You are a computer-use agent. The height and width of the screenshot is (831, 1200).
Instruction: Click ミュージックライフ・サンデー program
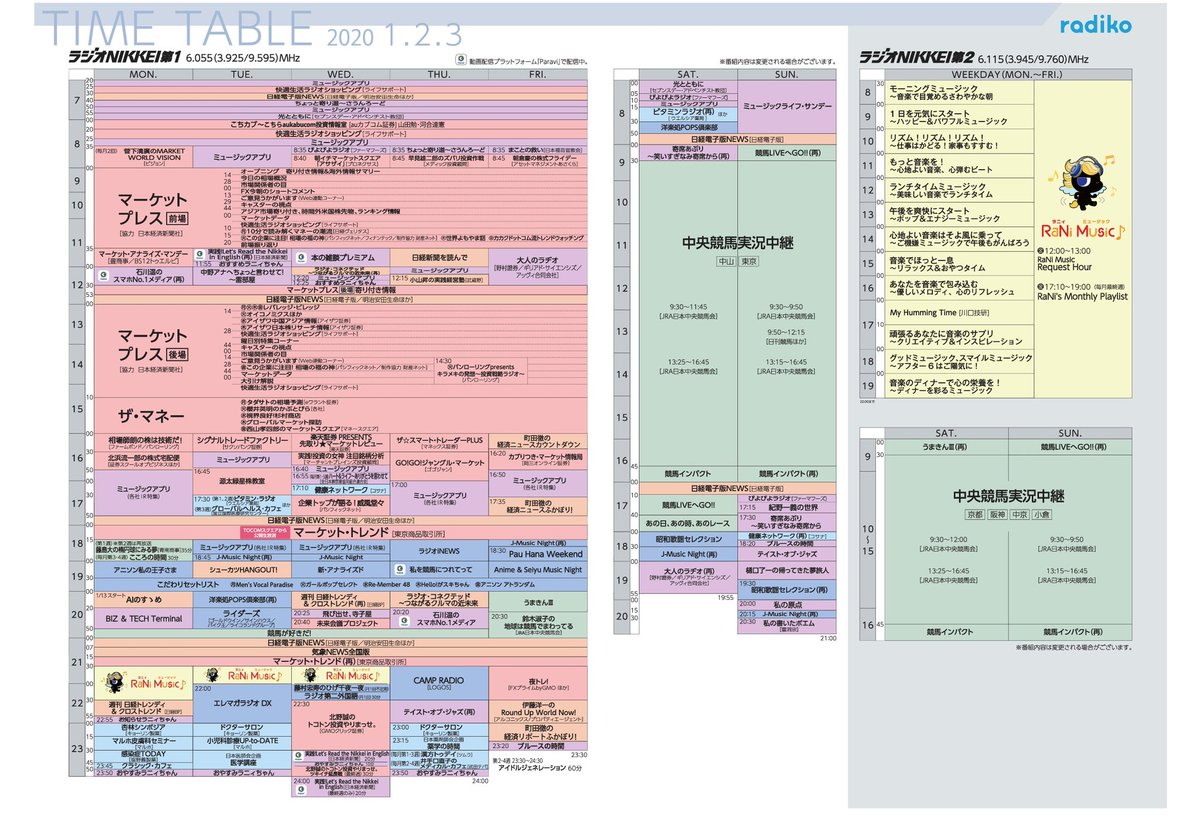786,106
